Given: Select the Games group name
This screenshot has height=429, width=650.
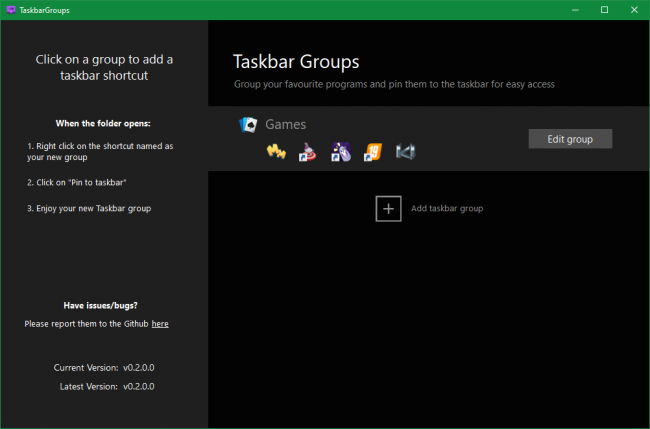Looking at the screenshot, I should [x=286, y=124].
